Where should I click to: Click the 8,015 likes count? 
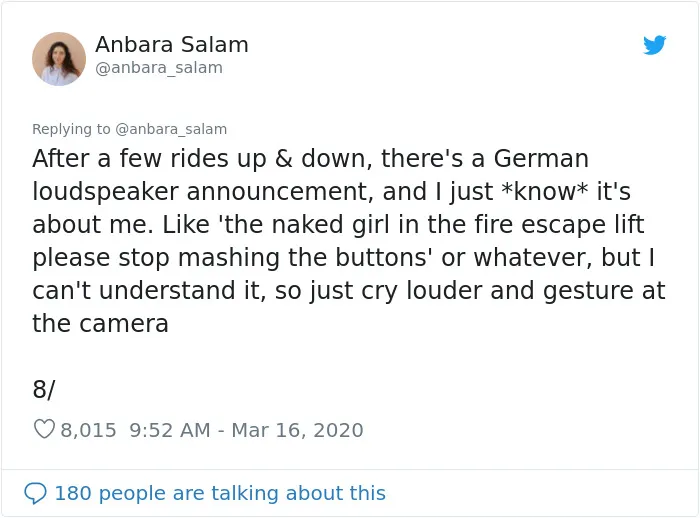(88, 430)
